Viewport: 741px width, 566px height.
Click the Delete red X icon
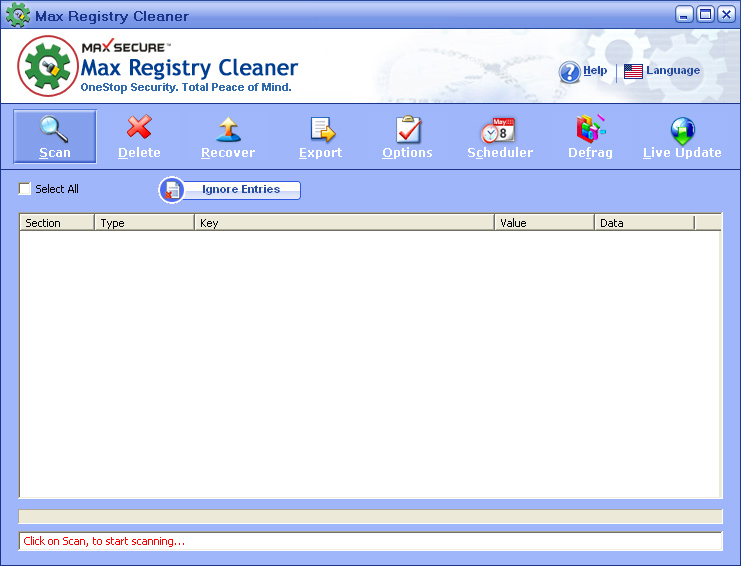click(x=139, y=127)
